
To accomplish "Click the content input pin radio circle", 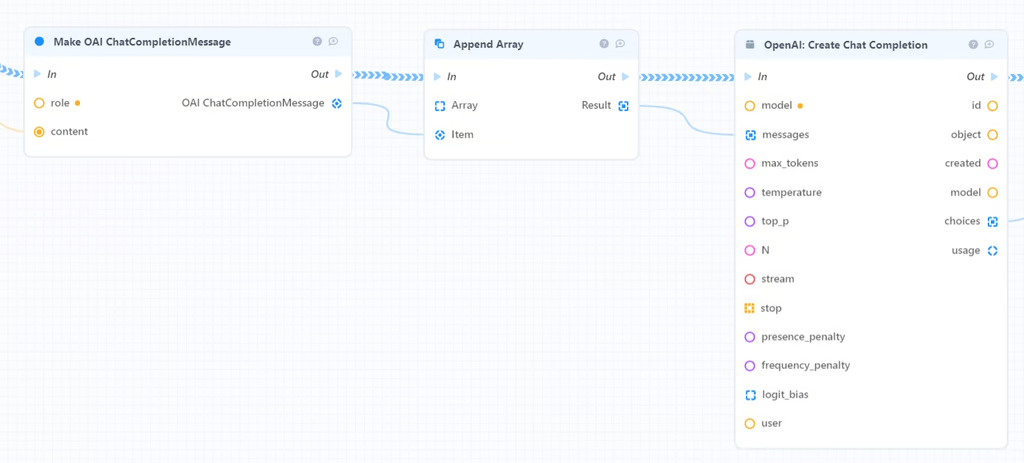I will 39,131.
